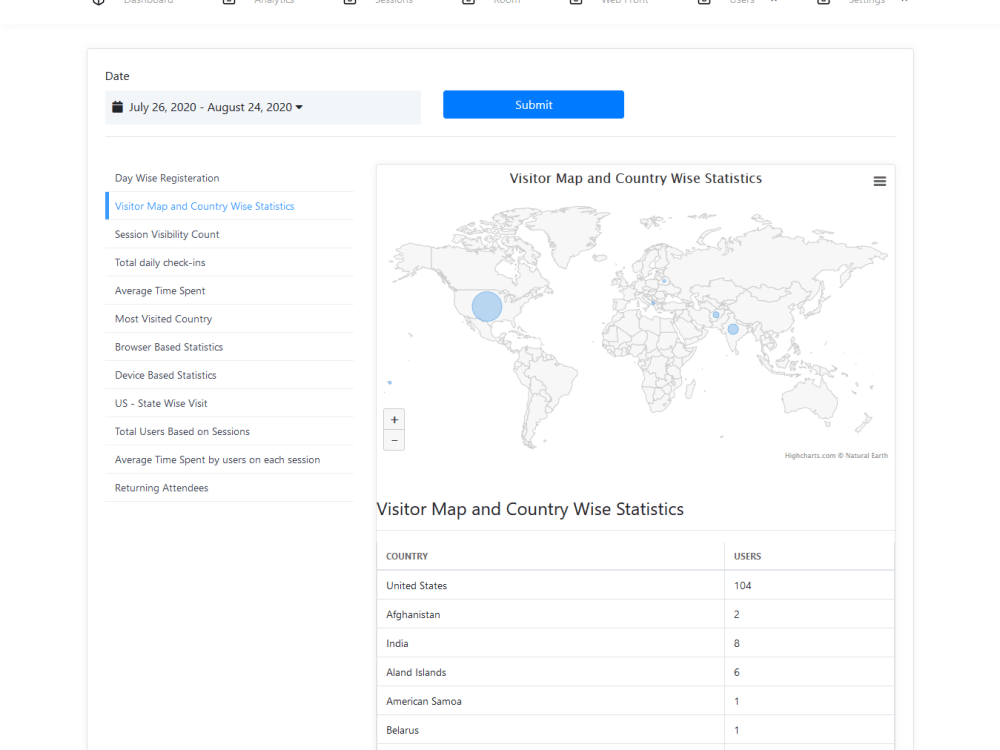Screen dimensions: 1000x750
Task: Click the user count 6 for Aland Islands
Action: 737,672
